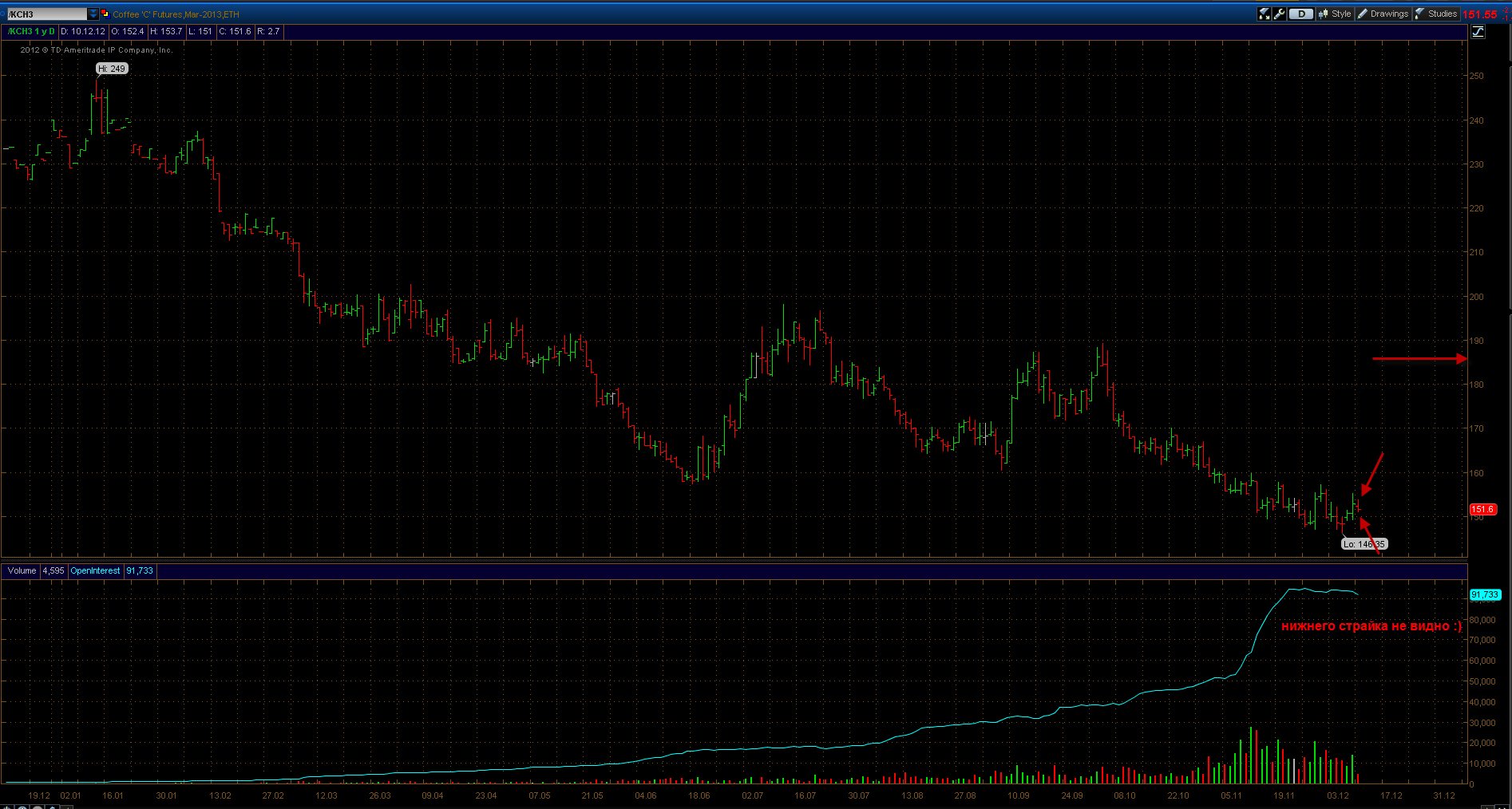This screenshot has width=1512, height=809.
Task: Click the C: 151.6 close value
Action: pyautogui.click(x=235, y=31)
